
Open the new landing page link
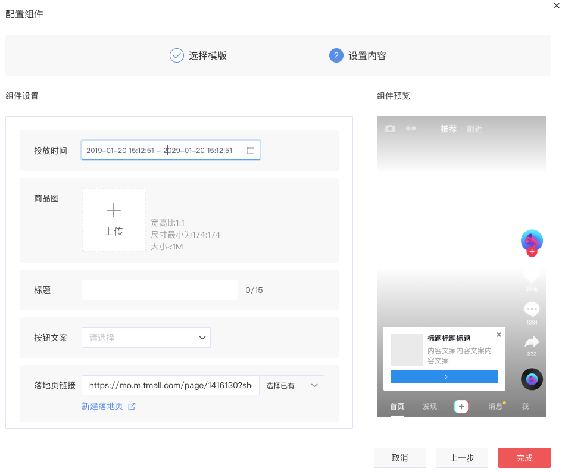pyautogui.click(x=102, y=406)
